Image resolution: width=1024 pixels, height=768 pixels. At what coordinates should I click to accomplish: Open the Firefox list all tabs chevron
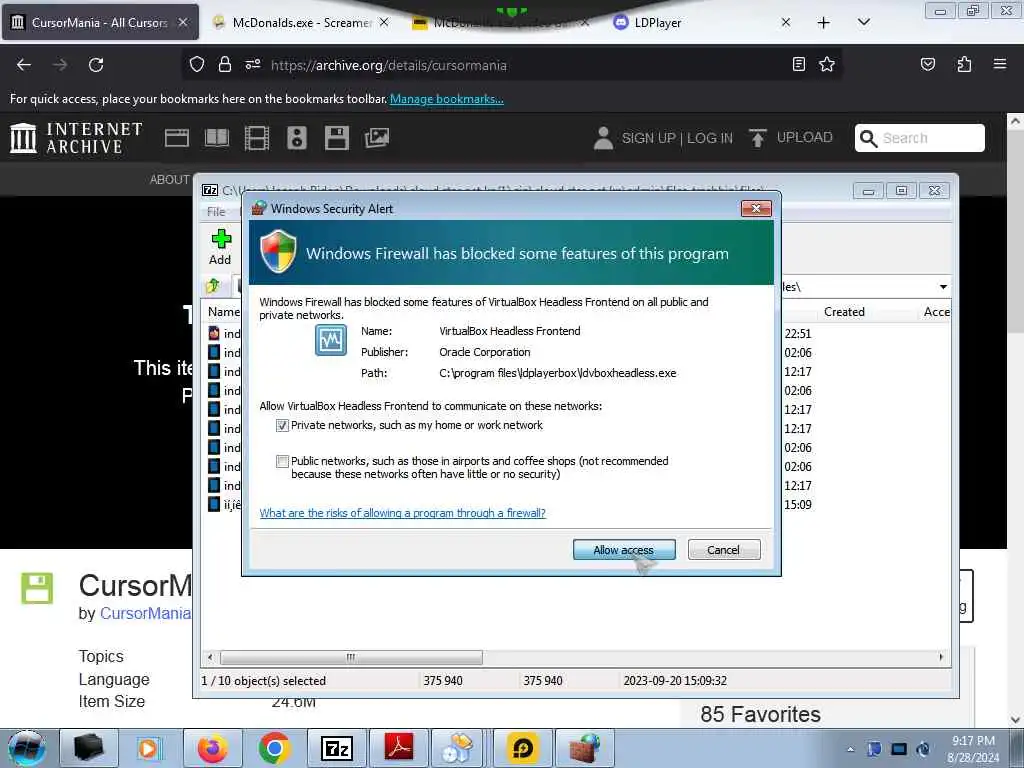tap(863, 22)
